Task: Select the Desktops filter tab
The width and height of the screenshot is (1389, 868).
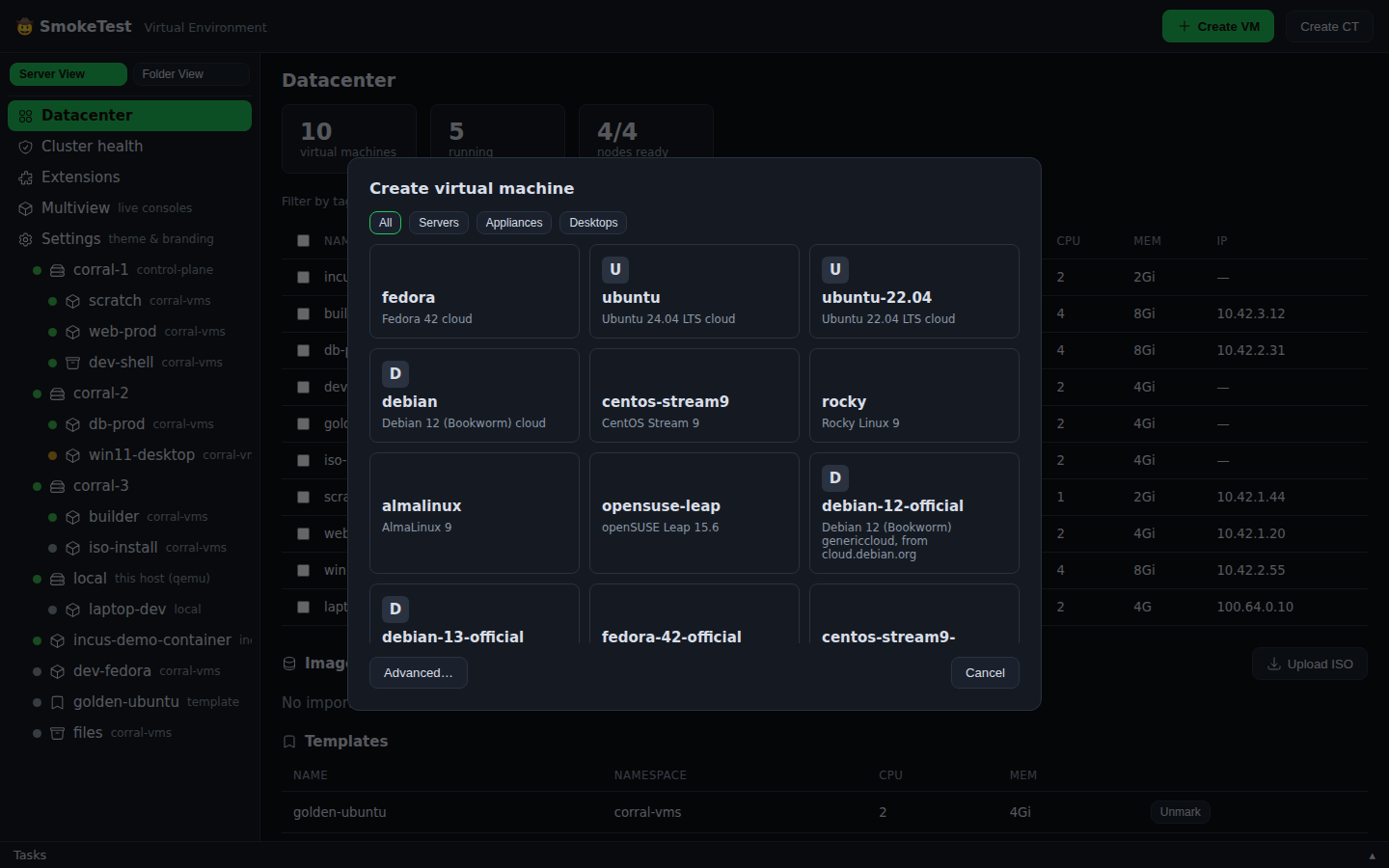Action: click(x=593, y=223)
